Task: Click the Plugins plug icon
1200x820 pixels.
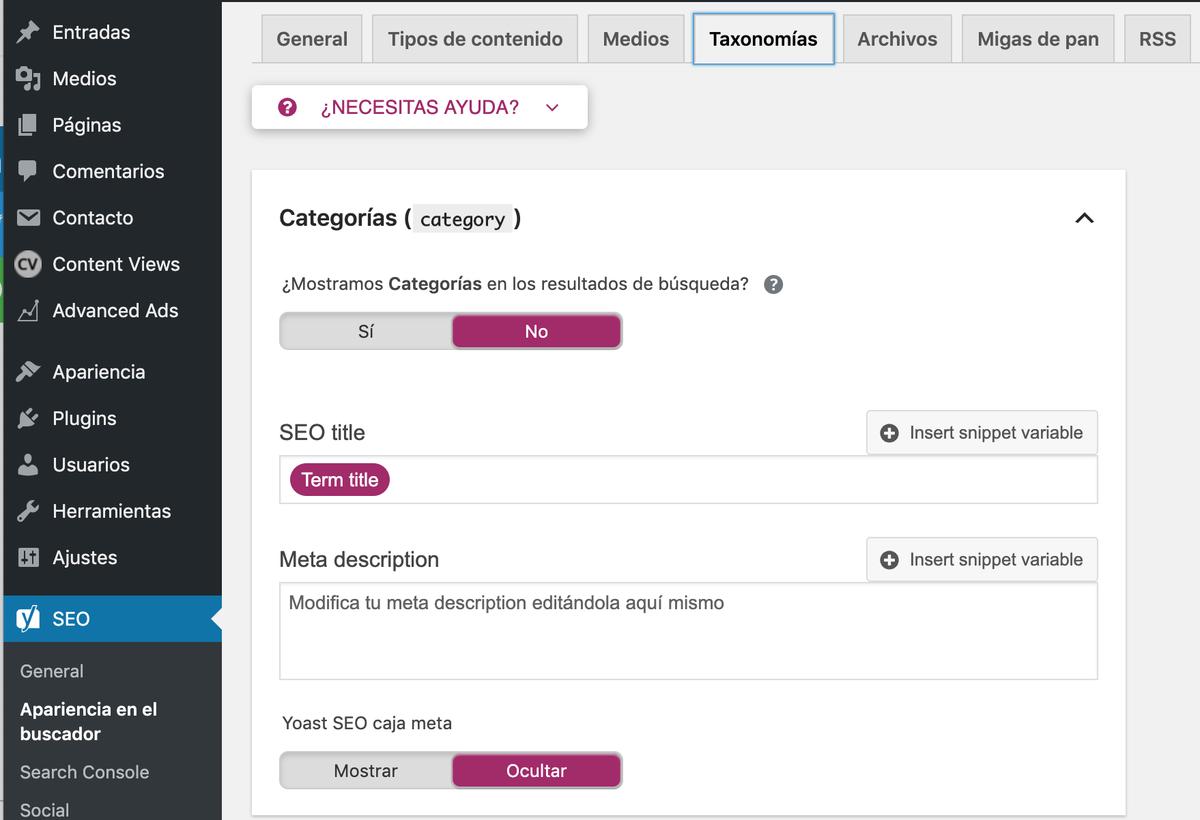Action: [29, 418]
